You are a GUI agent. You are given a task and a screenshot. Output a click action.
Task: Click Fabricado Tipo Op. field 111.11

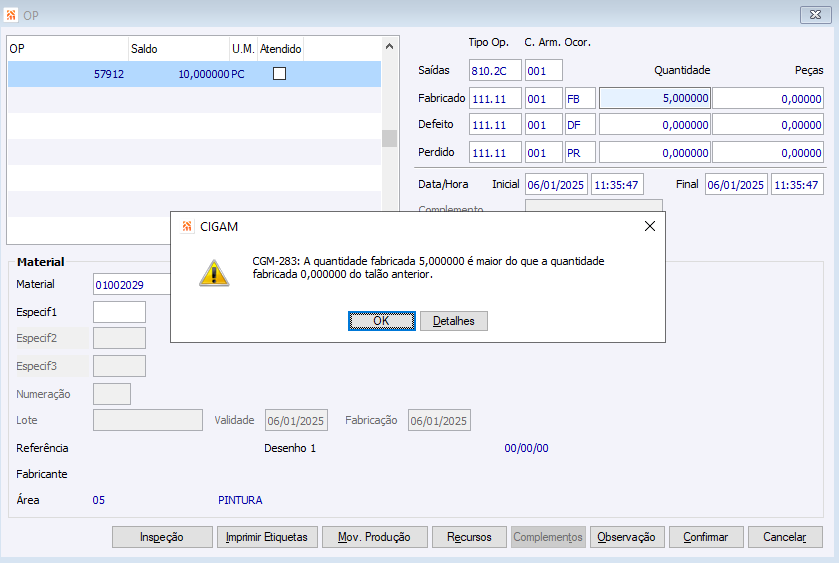pyautogui.click(x=495, y=98)
